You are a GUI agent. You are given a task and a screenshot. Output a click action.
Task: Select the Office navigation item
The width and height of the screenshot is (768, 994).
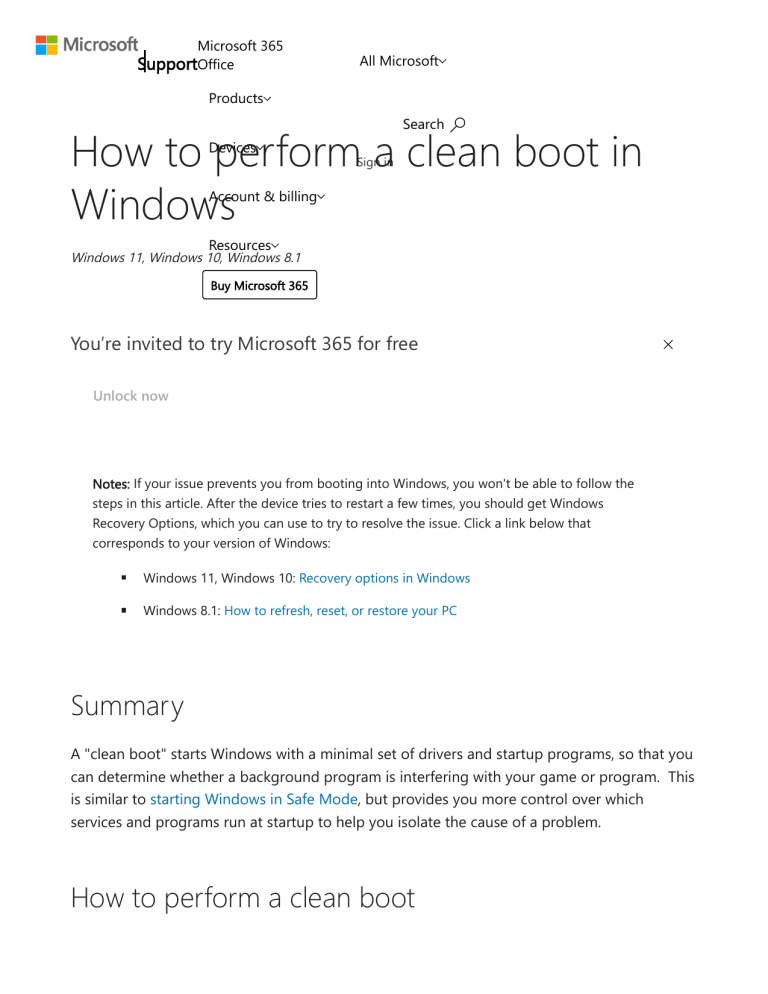point(216,64)
